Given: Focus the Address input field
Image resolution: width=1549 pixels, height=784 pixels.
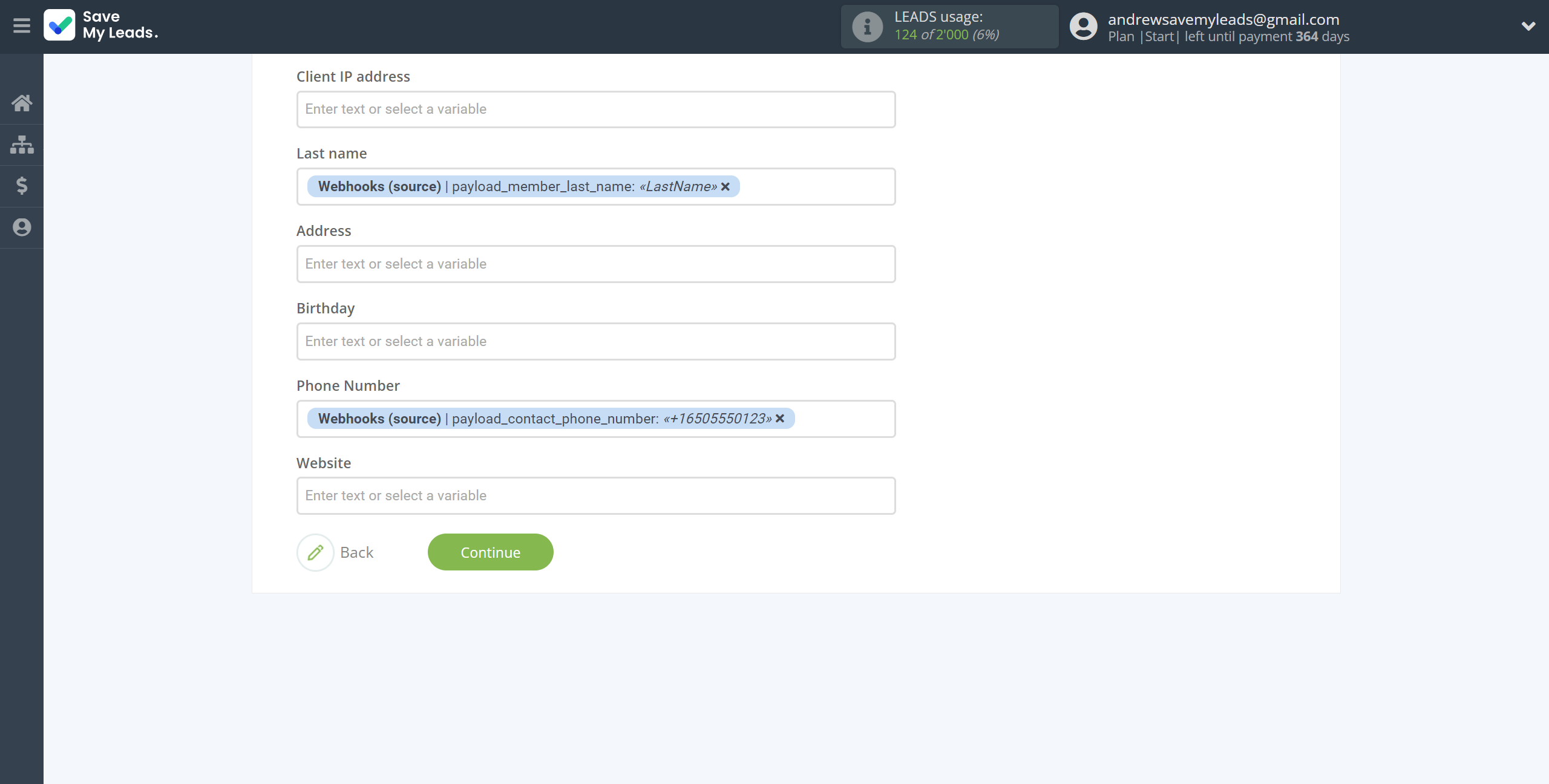Looking at the screenshot, I should 596,264.
